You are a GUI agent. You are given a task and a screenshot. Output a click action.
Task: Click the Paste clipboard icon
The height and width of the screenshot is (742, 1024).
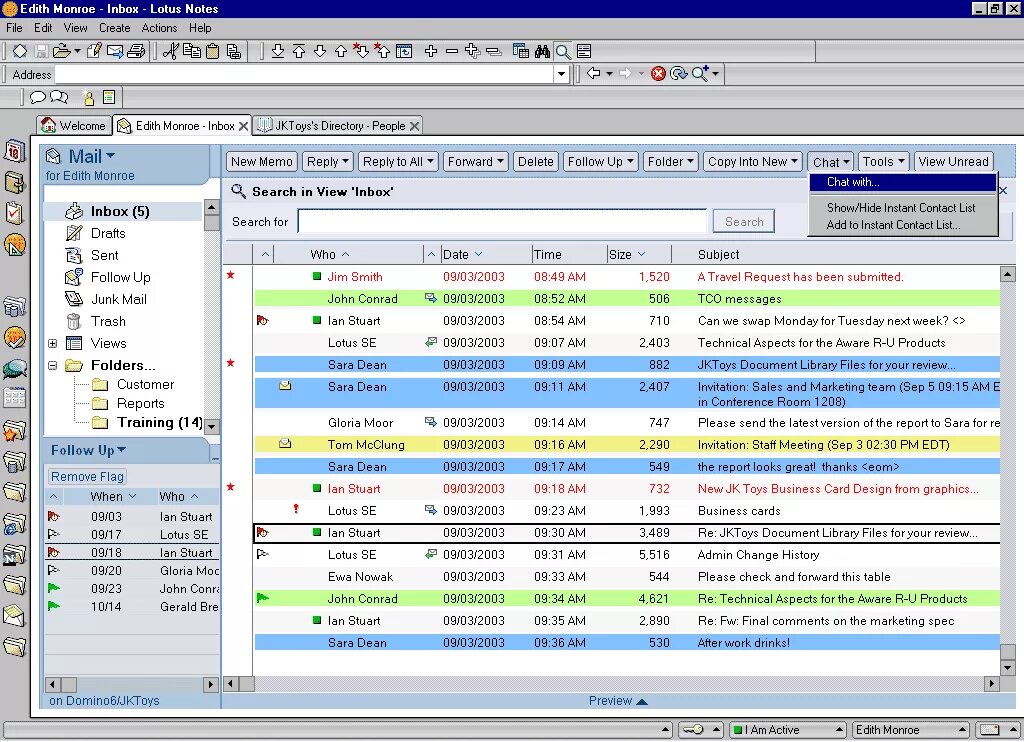click(212, 51)
